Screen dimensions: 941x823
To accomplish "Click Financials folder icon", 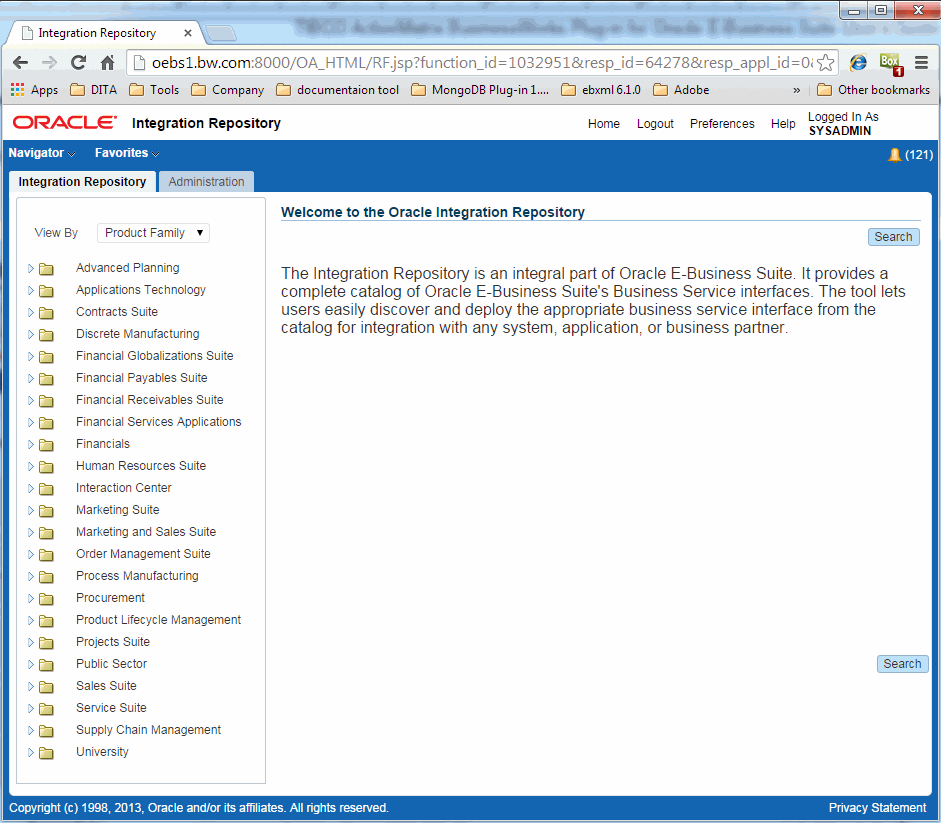I will click(46, 445).
